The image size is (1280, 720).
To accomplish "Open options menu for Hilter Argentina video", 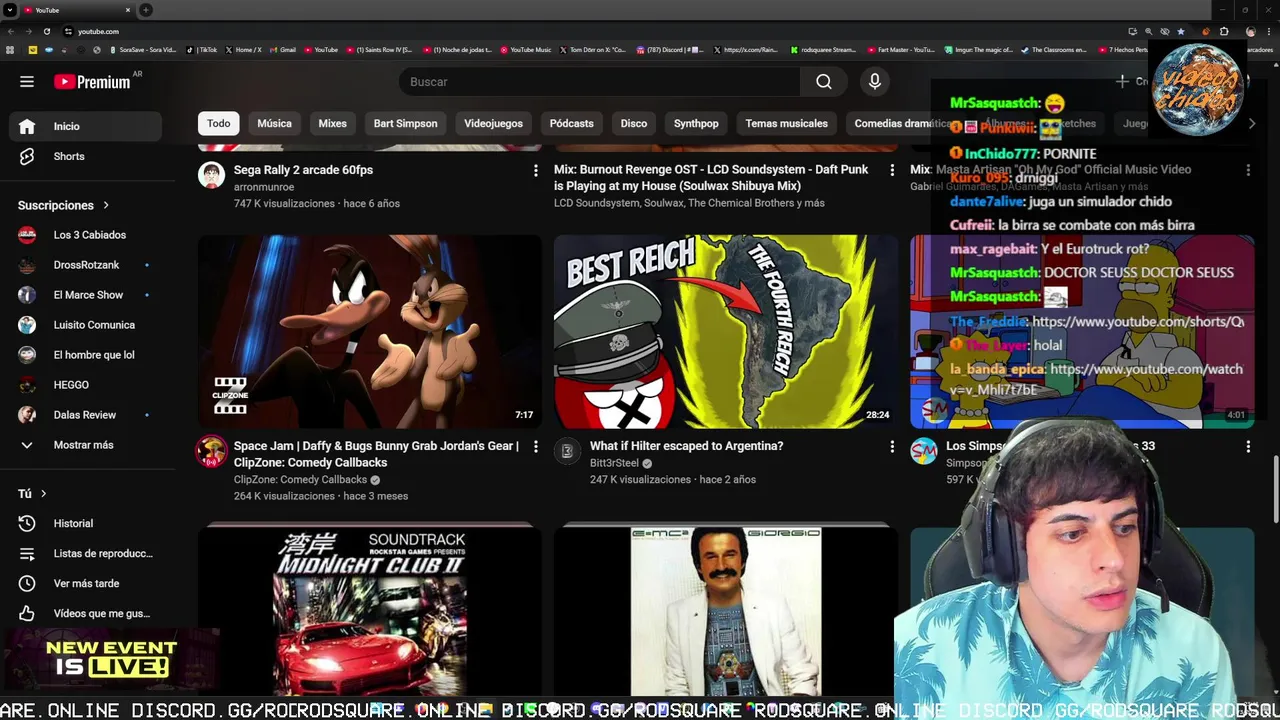I will click(x=892, y=447).
